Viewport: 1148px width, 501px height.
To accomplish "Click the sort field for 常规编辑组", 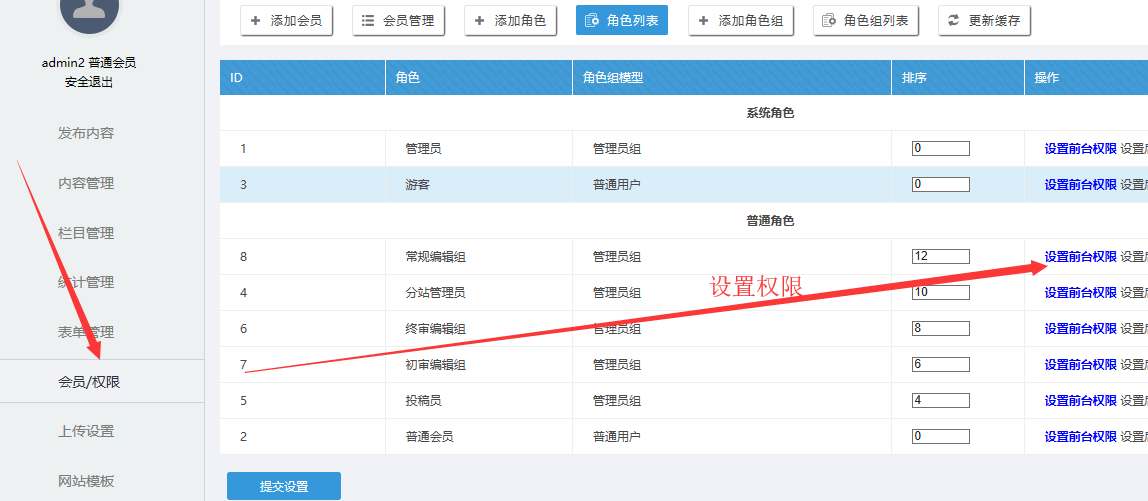I will (x=940, y=257).
